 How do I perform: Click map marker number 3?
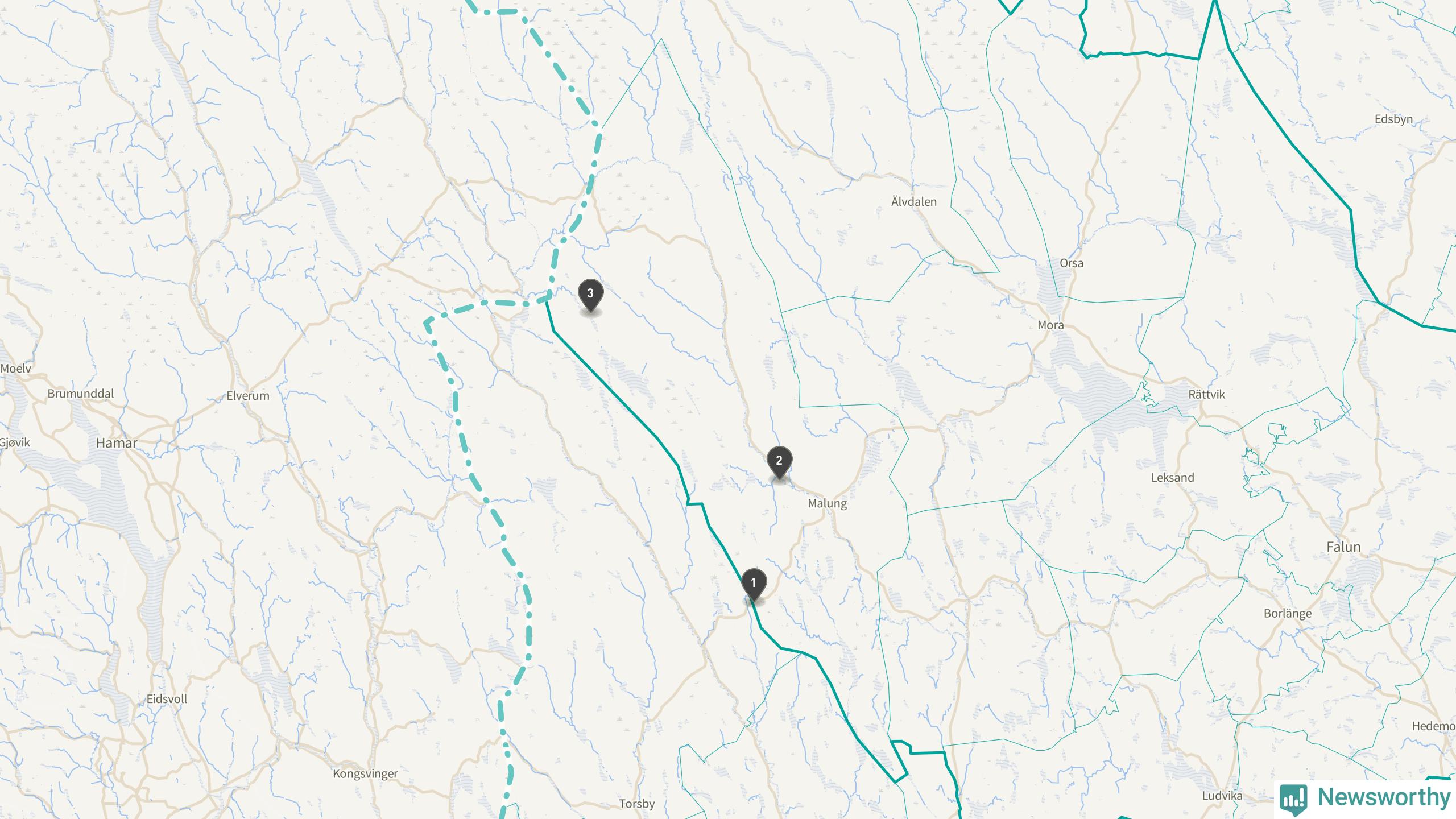(590, 295)
